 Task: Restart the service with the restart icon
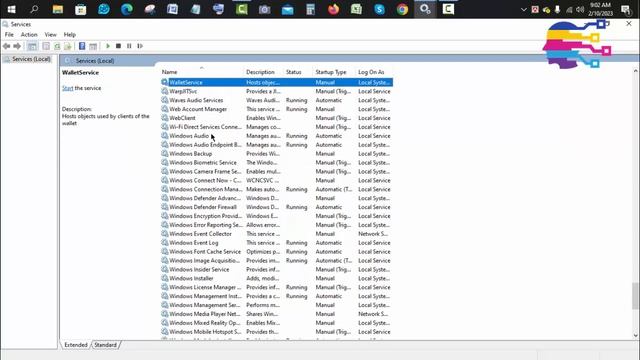140,46
